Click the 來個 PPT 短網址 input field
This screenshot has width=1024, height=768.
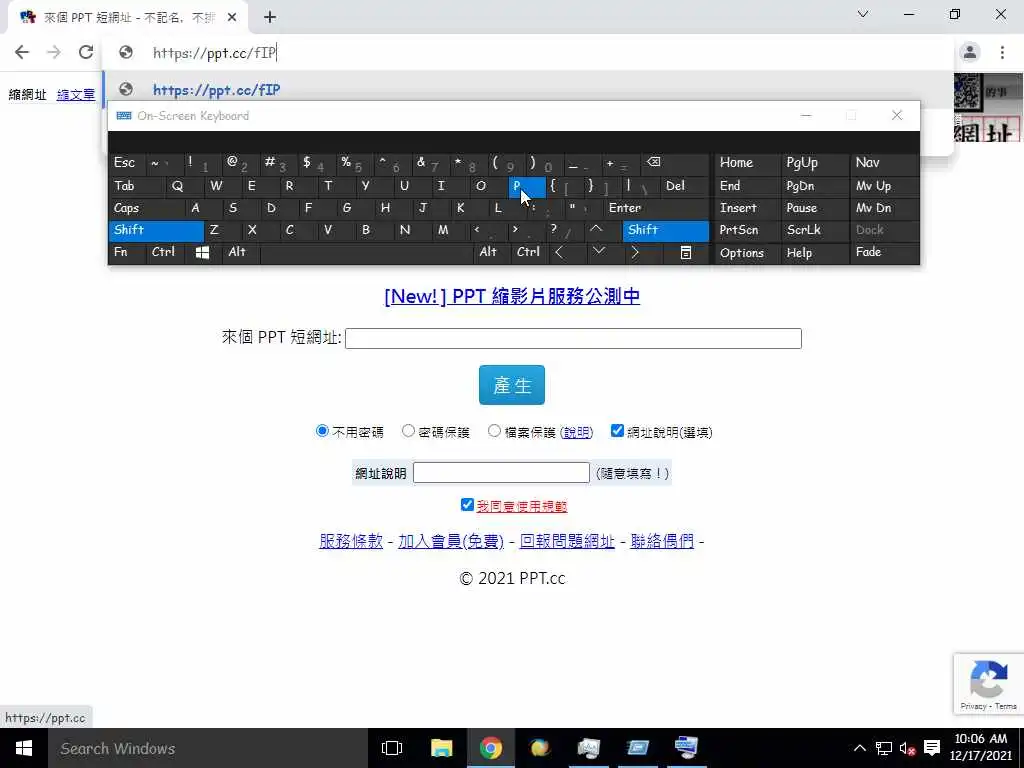[573, 338]
